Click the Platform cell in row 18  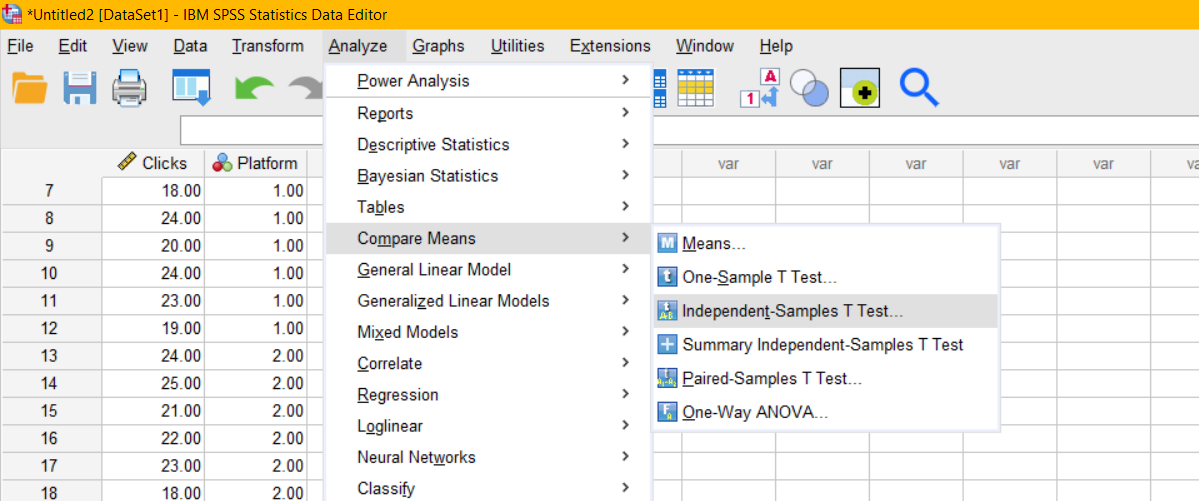[256, 491]
